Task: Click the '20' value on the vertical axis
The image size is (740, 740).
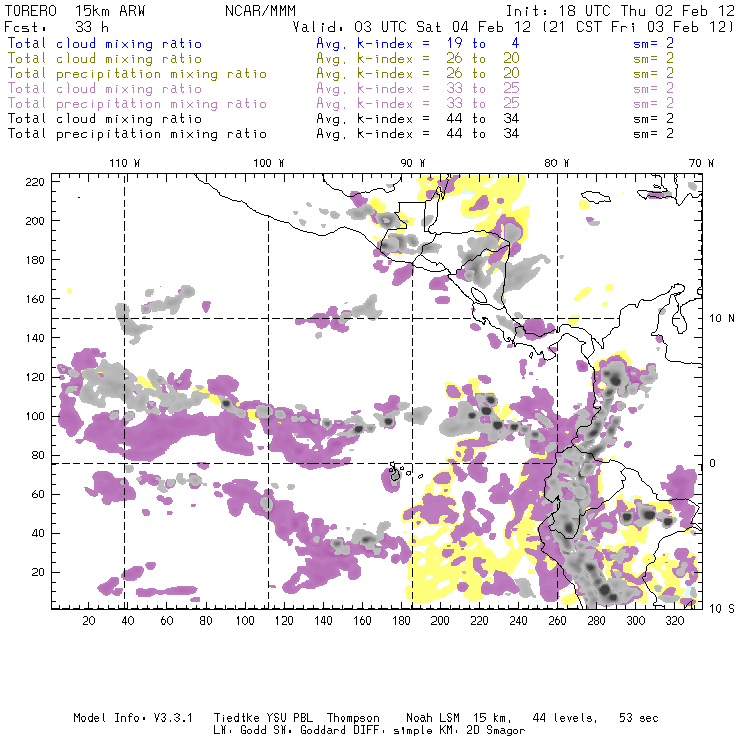Action: click(x=38, y=572)
